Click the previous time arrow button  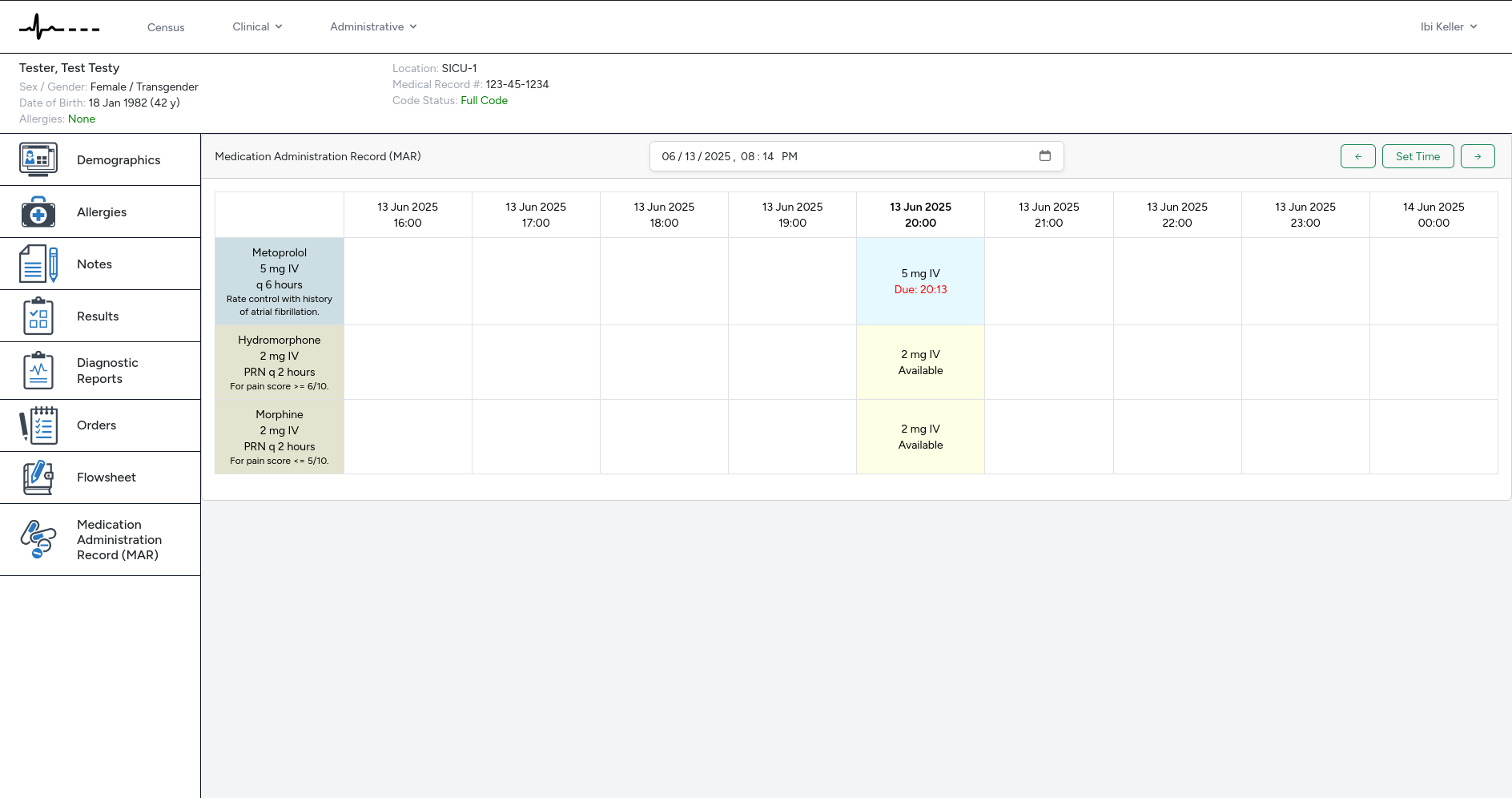click(x=1357, y=156)
